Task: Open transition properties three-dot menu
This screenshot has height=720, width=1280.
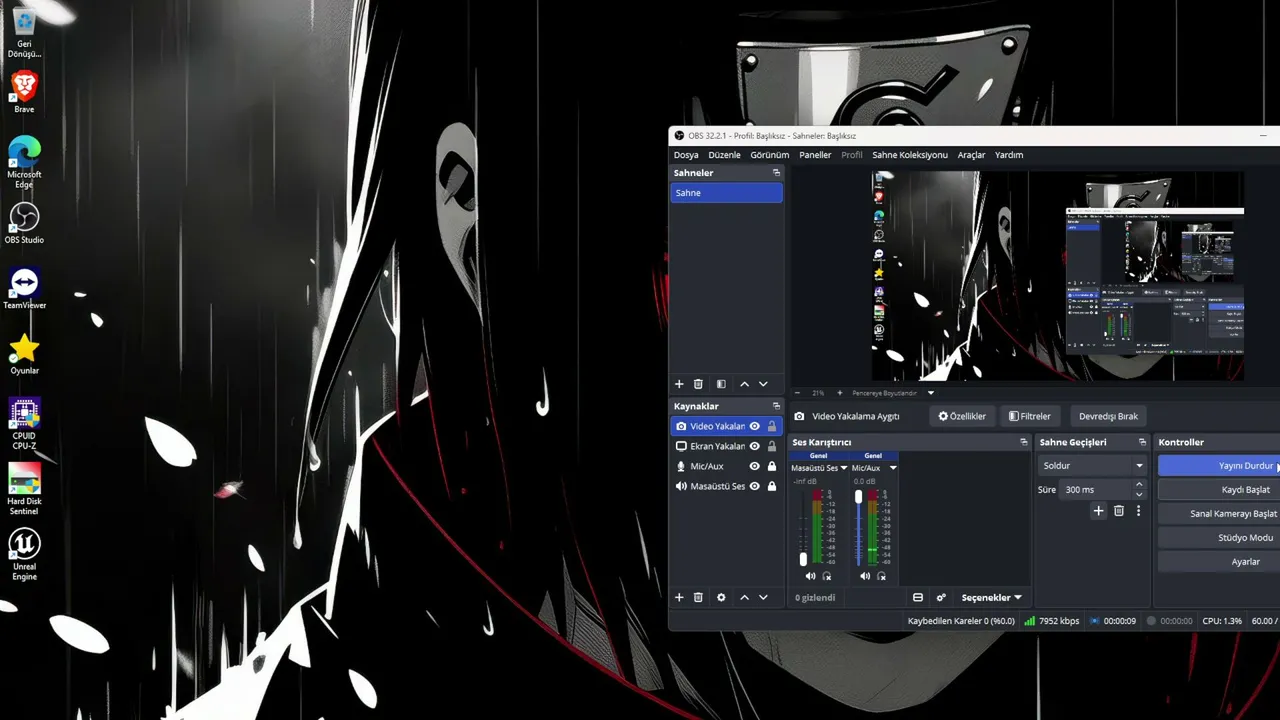Action: pos(1138,511)
